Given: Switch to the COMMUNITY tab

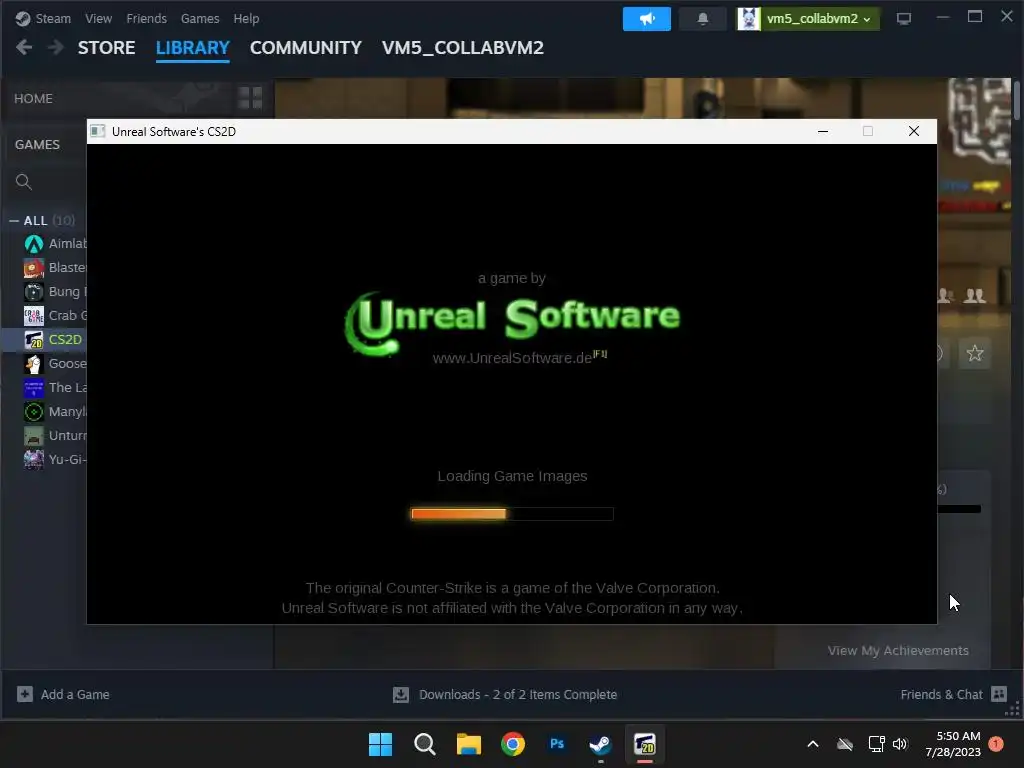Looking at the screenshot, I should [x=306, y=48].
